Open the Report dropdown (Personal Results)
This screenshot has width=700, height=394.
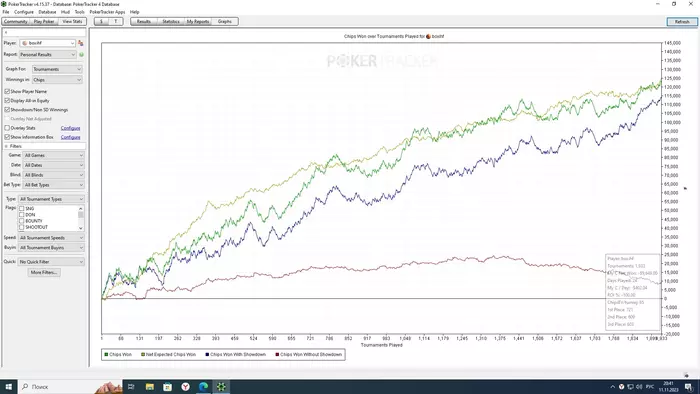click(x=48, y=54)
